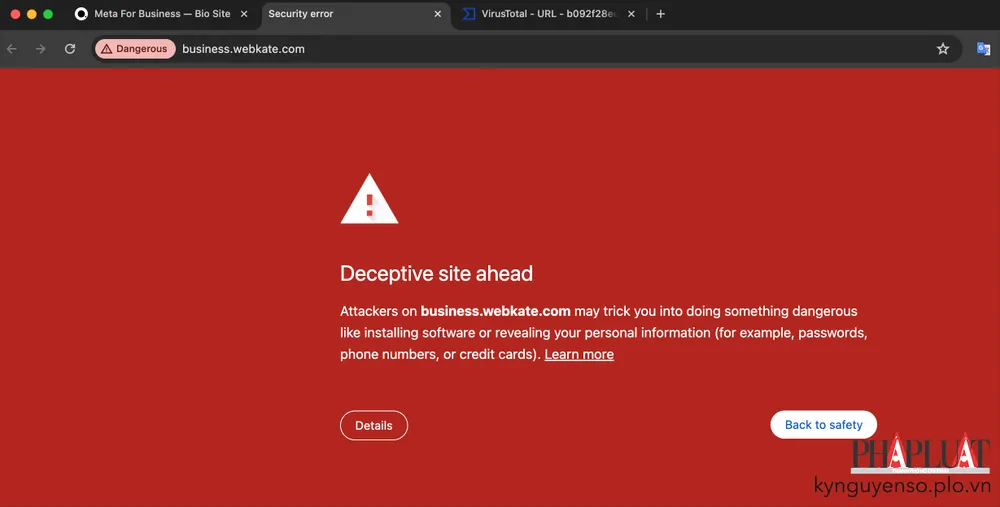Viewport: 1000px width, 507px height.
Task: Close the Security error tab
Action: pyautogui.click(x=438, y=13)
